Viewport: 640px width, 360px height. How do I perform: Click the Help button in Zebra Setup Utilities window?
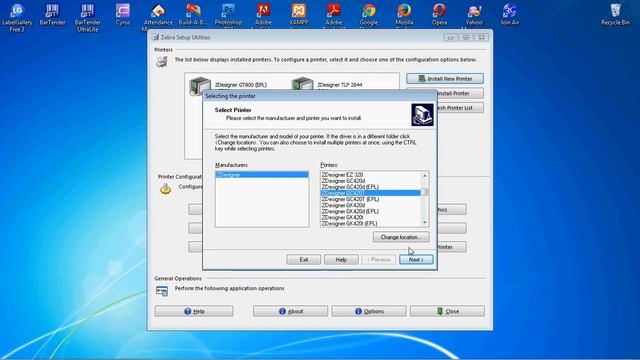coord(194,311)
